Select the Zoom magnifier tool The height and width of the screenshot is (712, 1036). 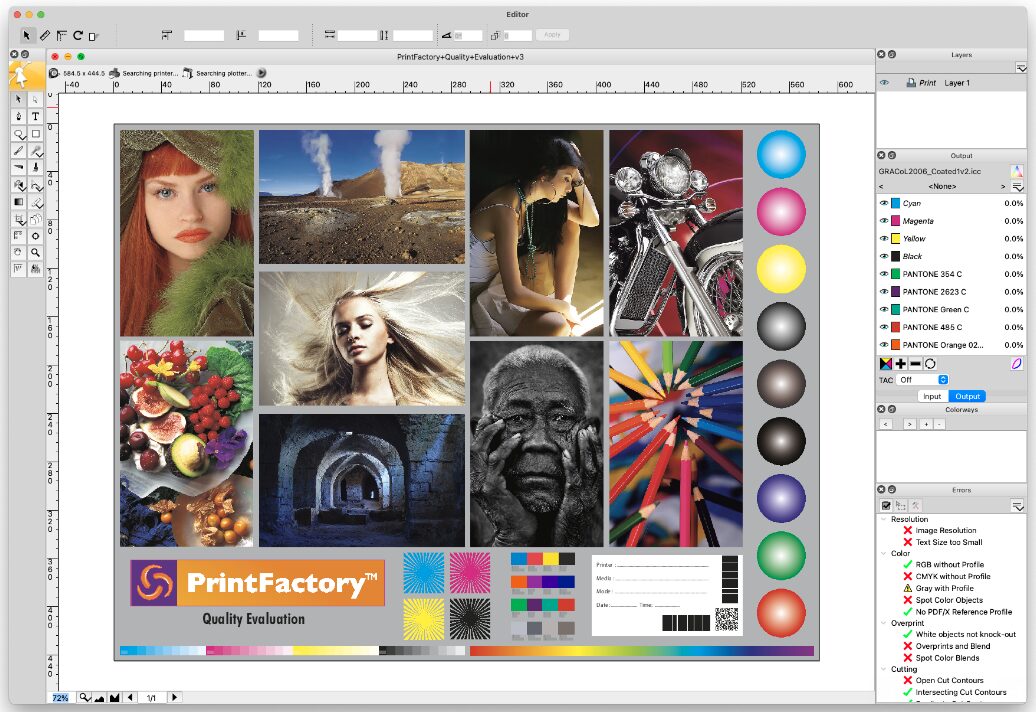point(36,252)
